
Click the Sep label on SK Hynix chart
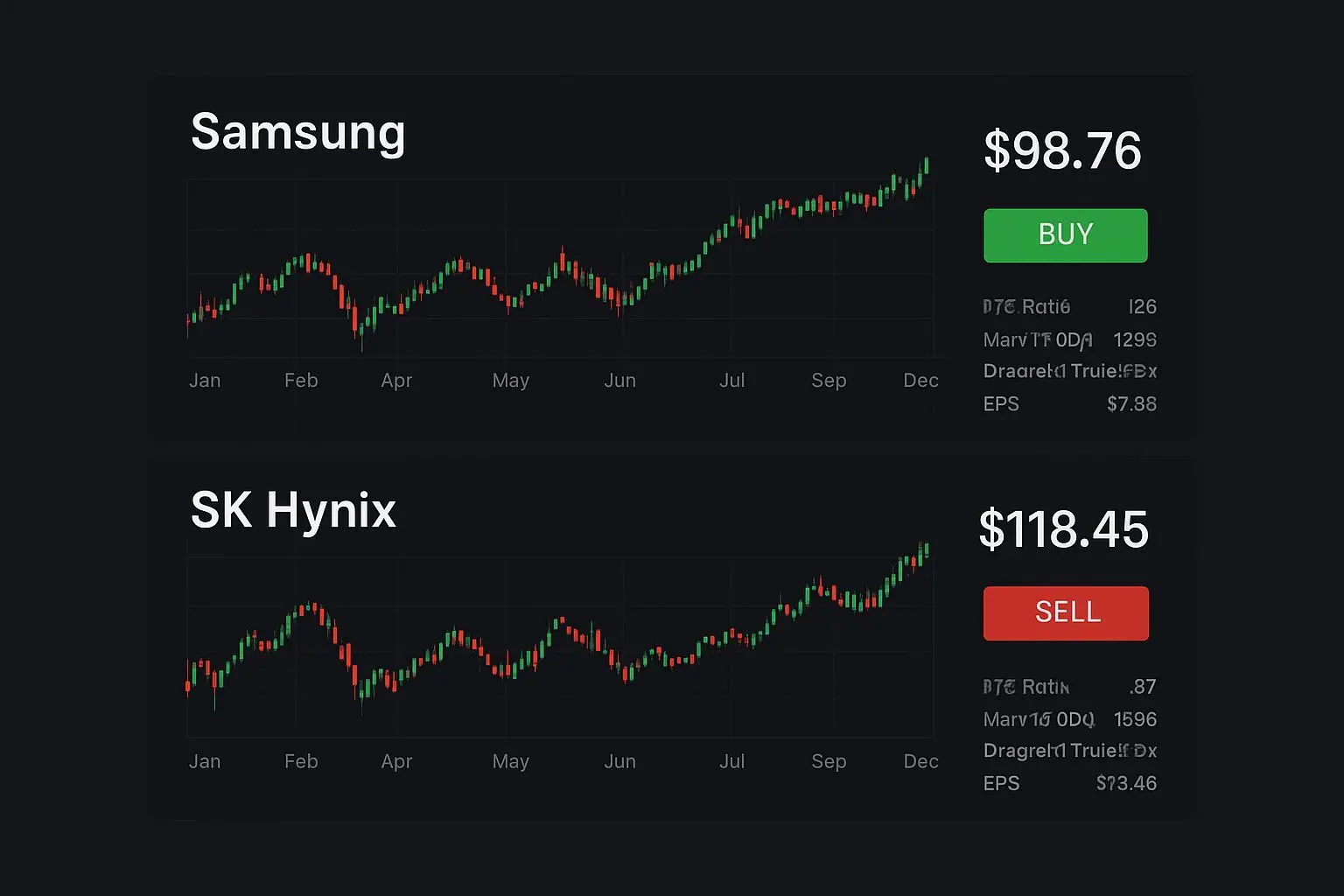pyautogui.click(x=829, y=761)
